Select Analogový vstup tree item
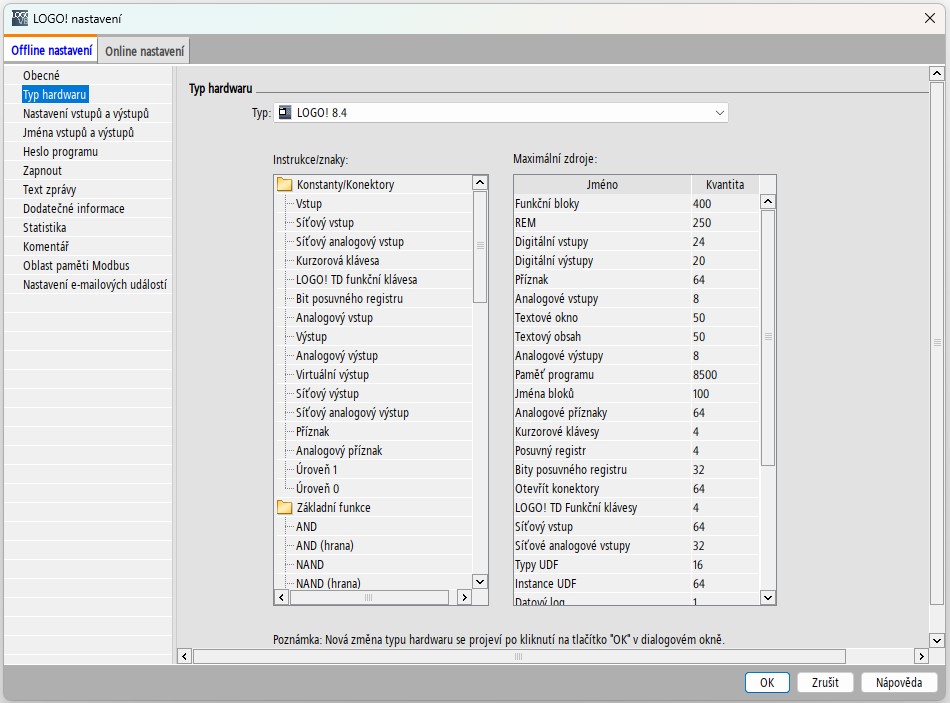 click(334, 318)
